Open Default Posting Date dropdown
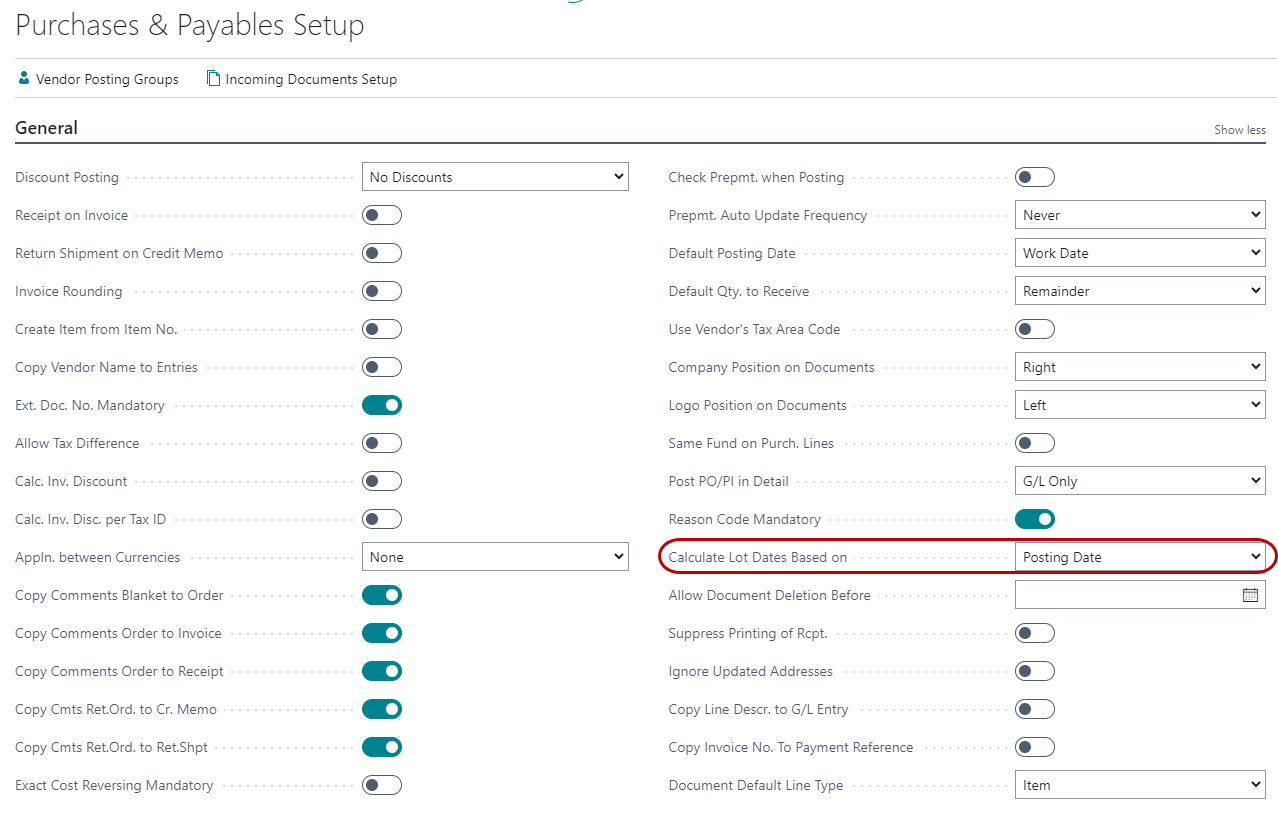 (x=1140, y=253)
